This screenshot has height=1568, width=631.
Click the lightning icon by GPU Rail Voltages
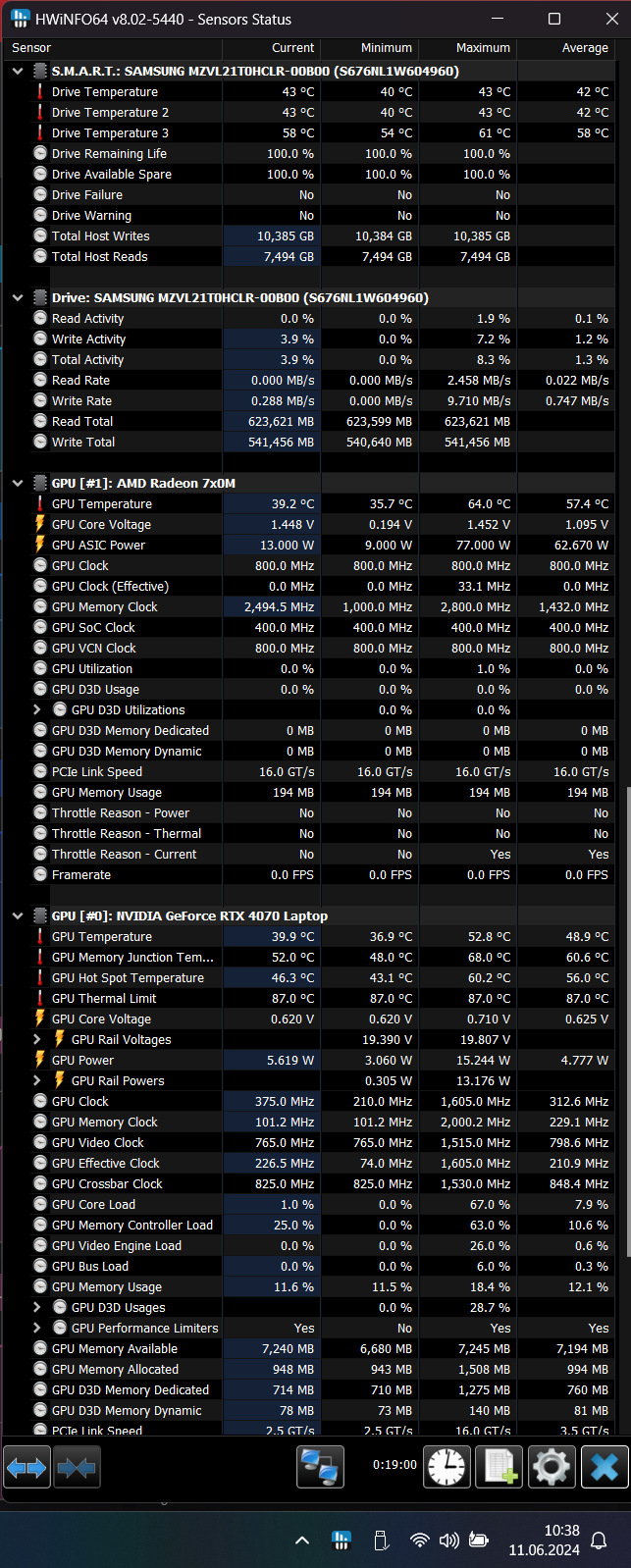(60, 1040)
